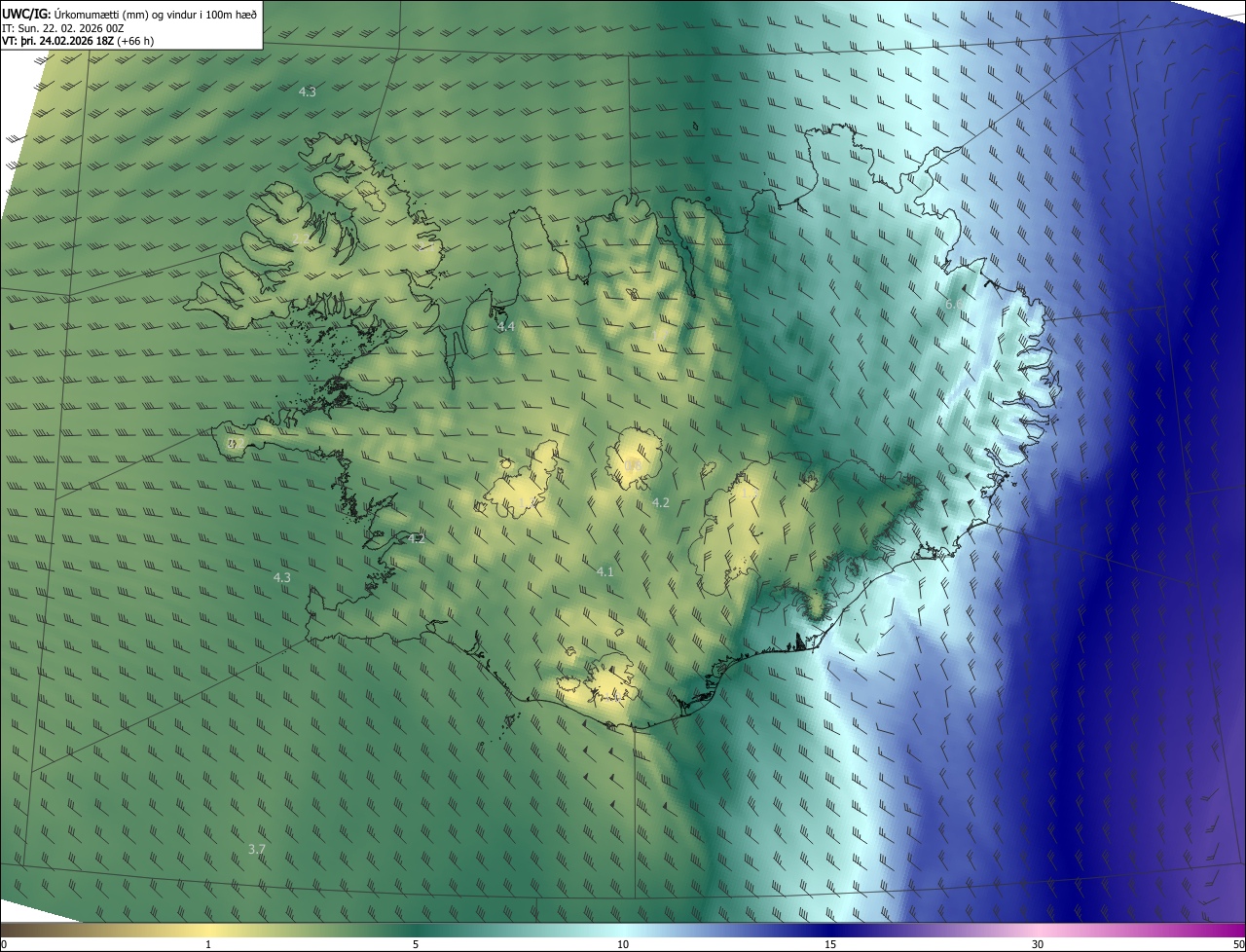This screenshot has width=1246, height=952.
Task: Click the '10' tick on the color scale
Action: point(623,944)
